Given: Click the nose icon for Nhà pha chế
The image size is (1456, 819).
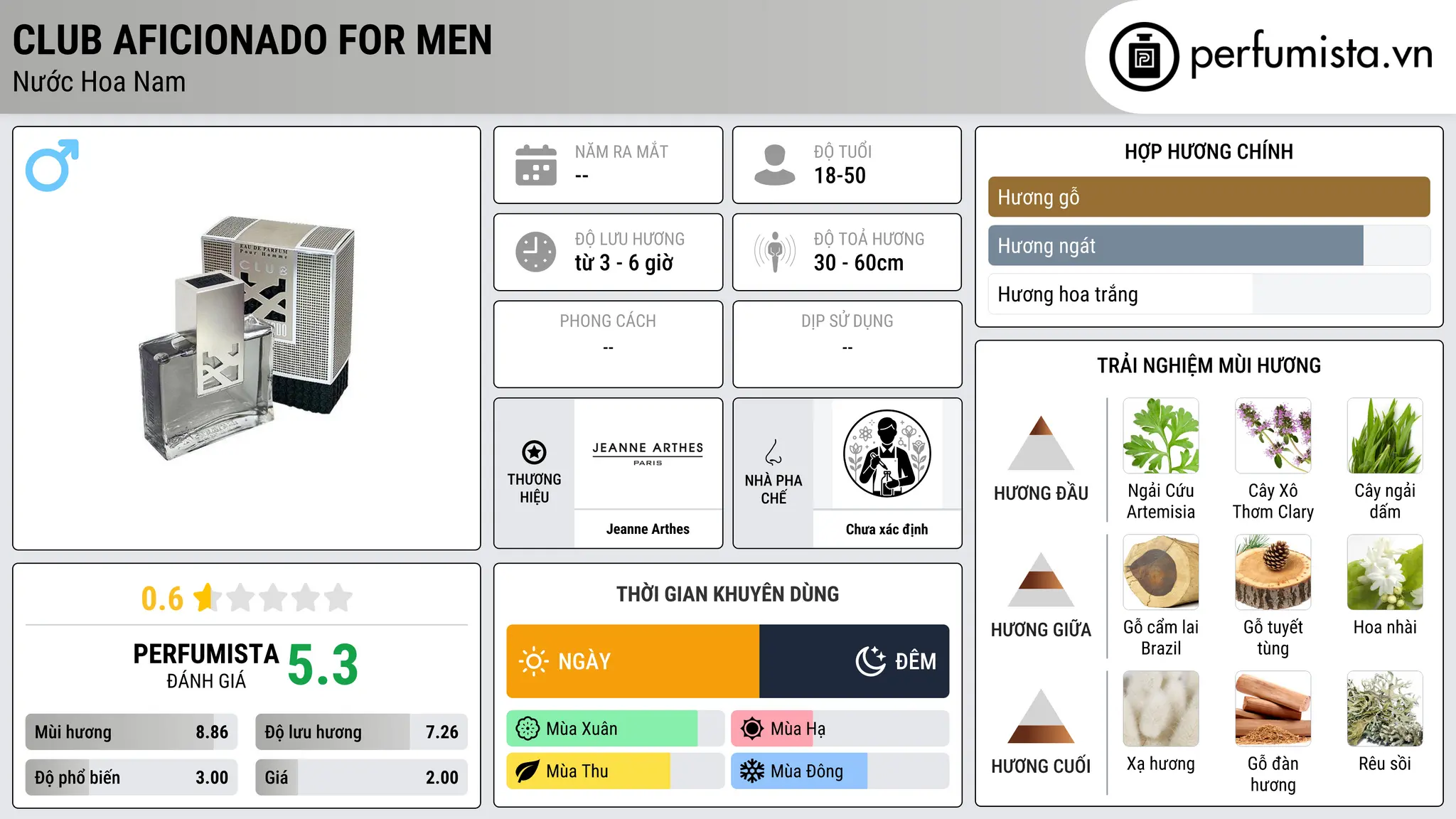Looking at the screenshot, I should (x=773, y=452).
